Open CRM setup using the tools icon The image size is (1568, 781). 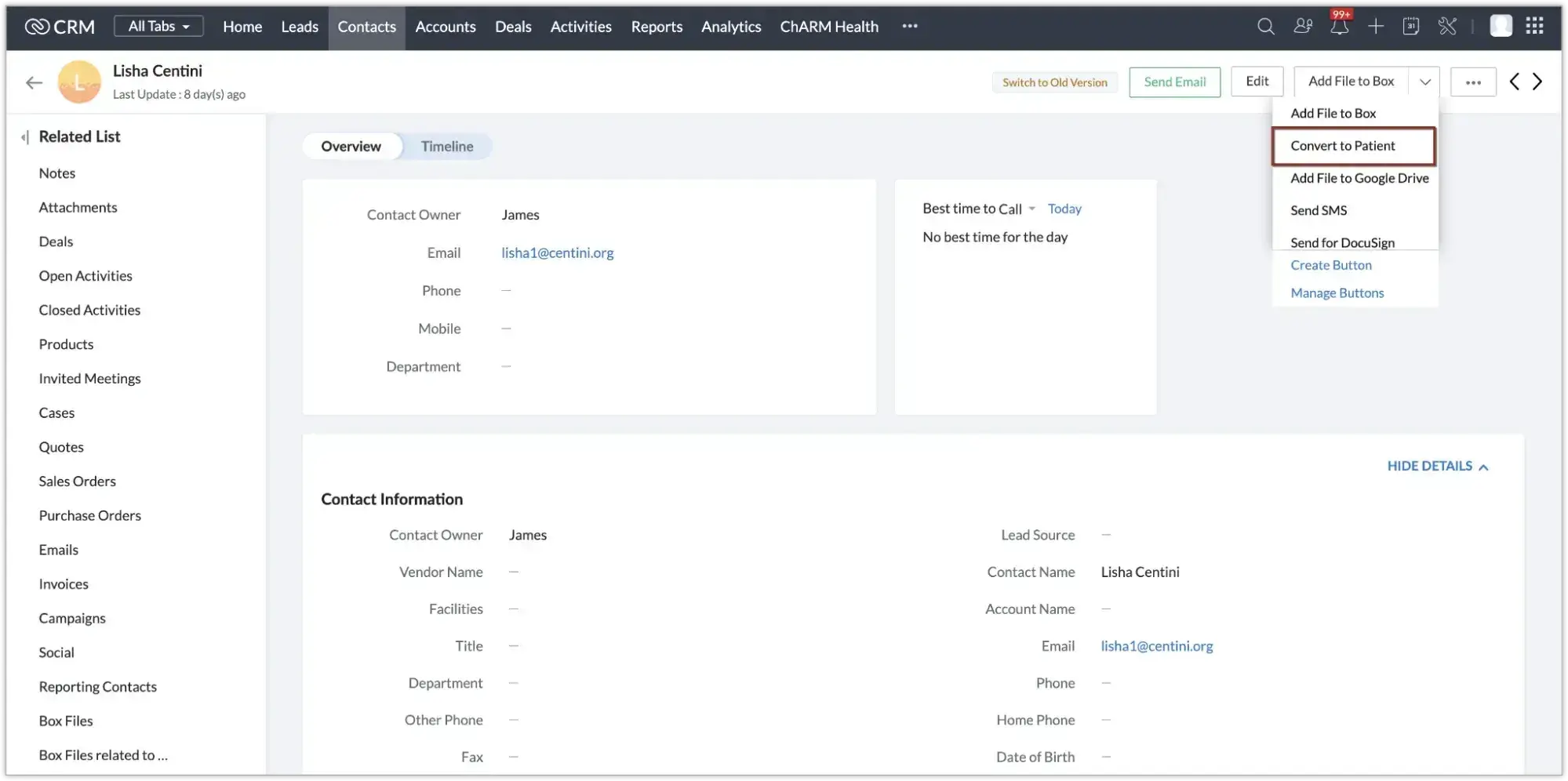(1447, 26)
